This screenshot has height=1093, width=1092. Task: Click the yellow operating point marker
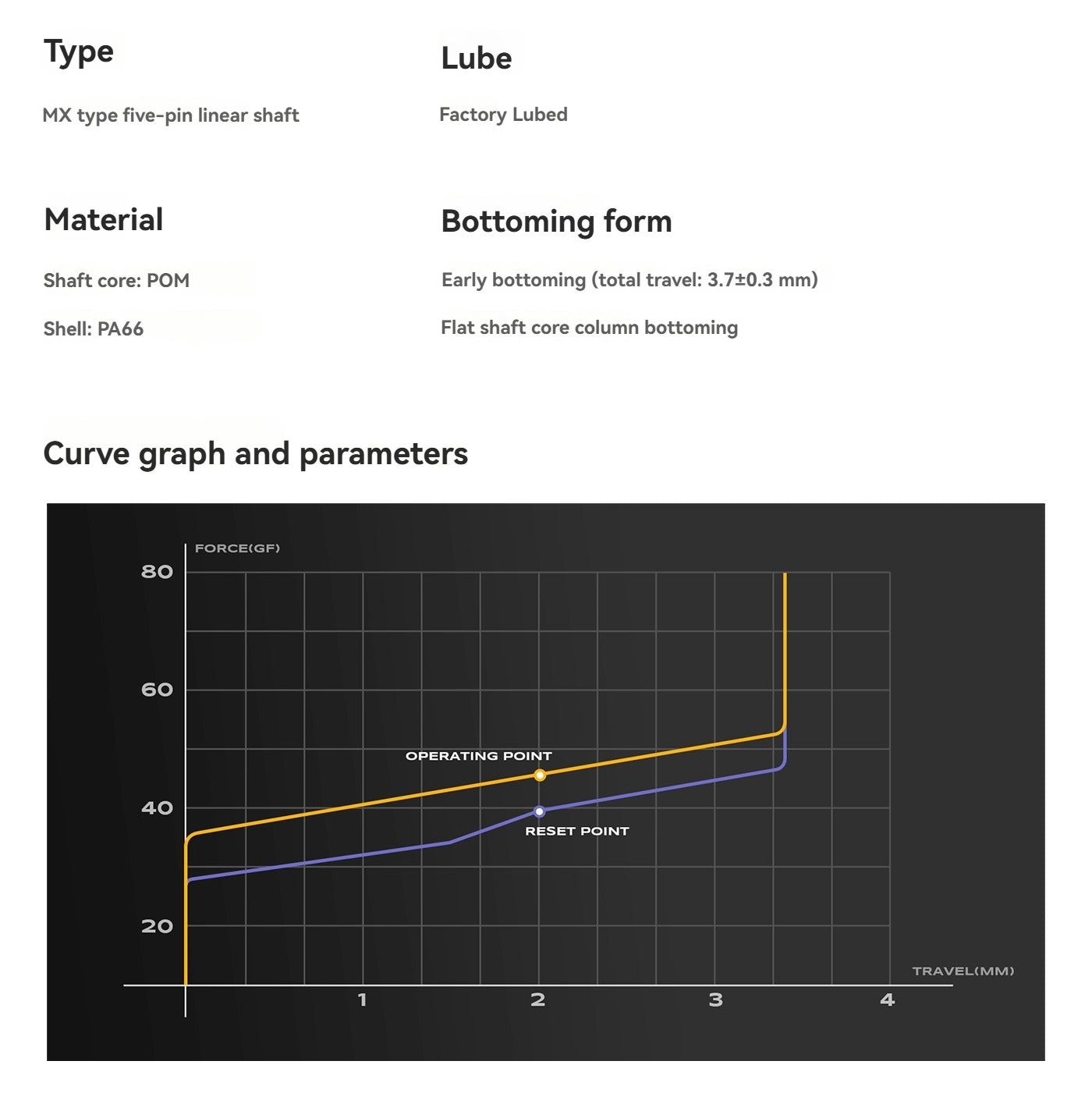[540, 775]
